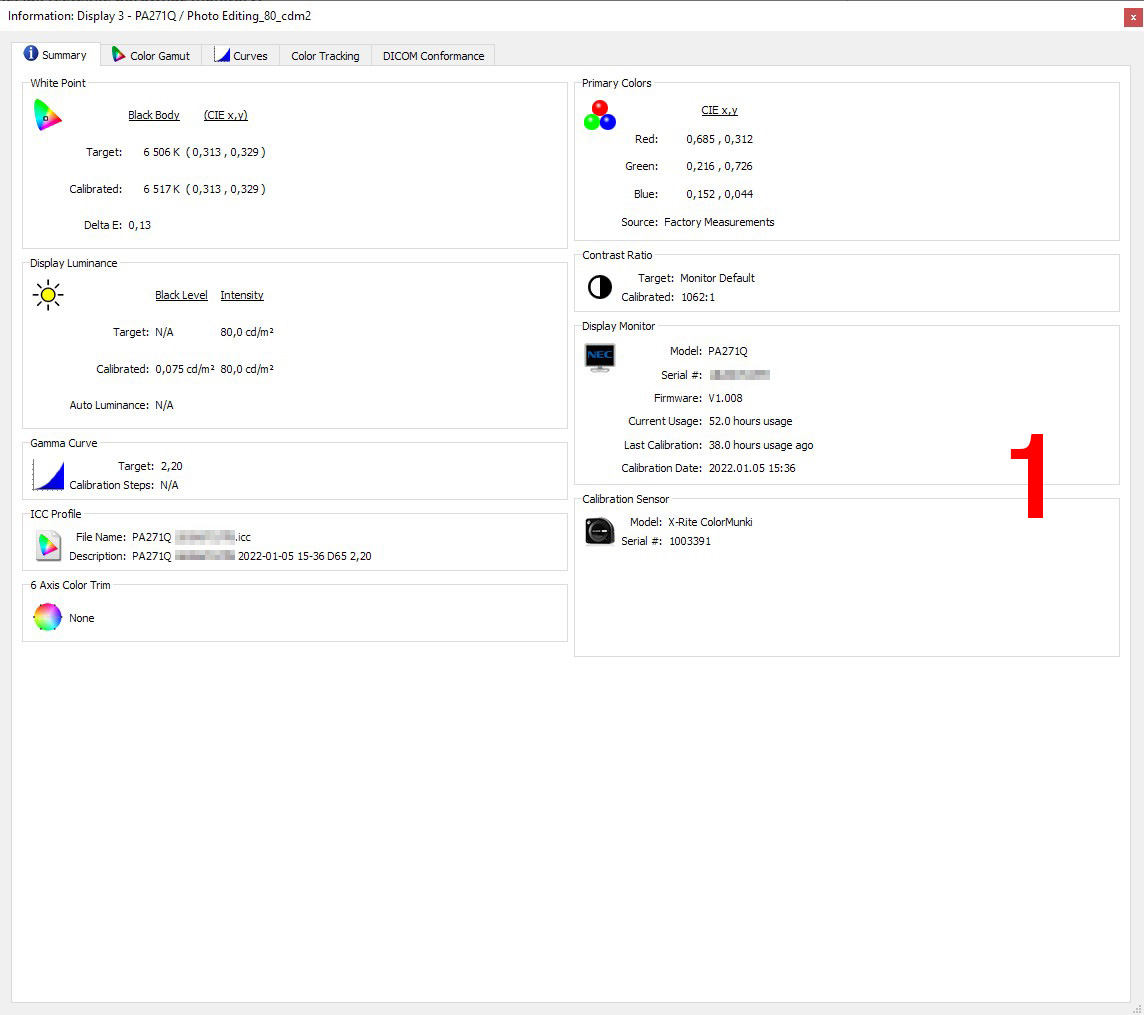Click the Intensity underlined header

tap(242, 295)
